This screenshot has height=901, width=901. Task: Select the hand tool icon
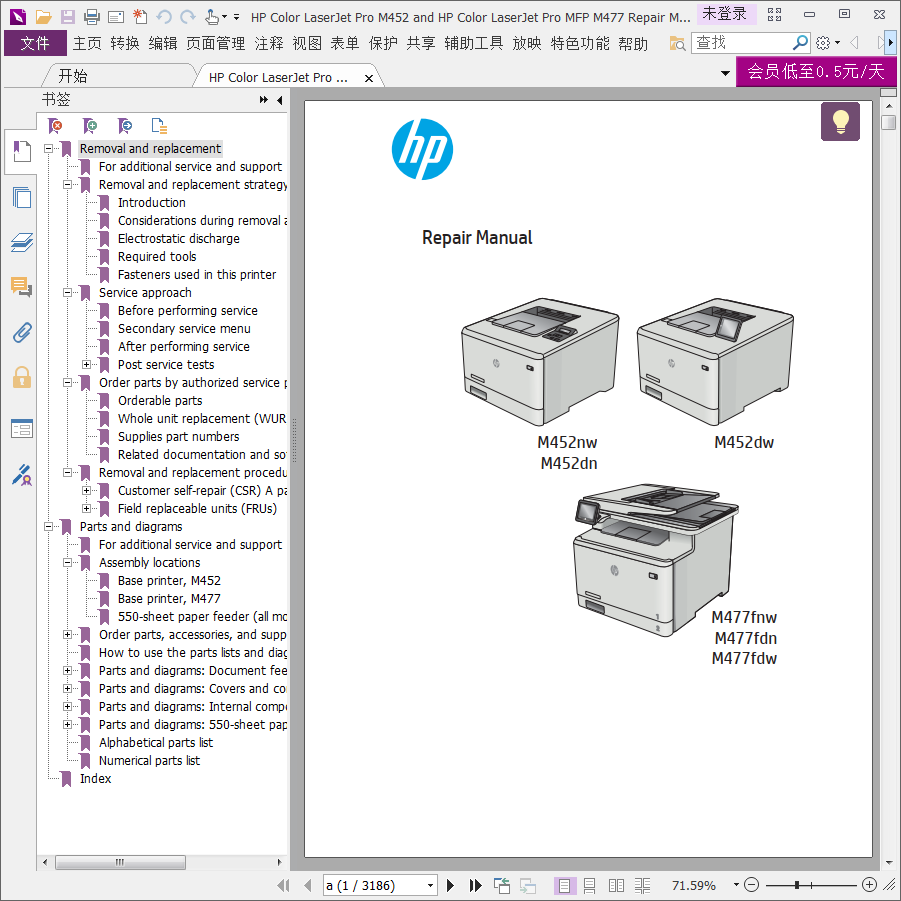(212, 17)
